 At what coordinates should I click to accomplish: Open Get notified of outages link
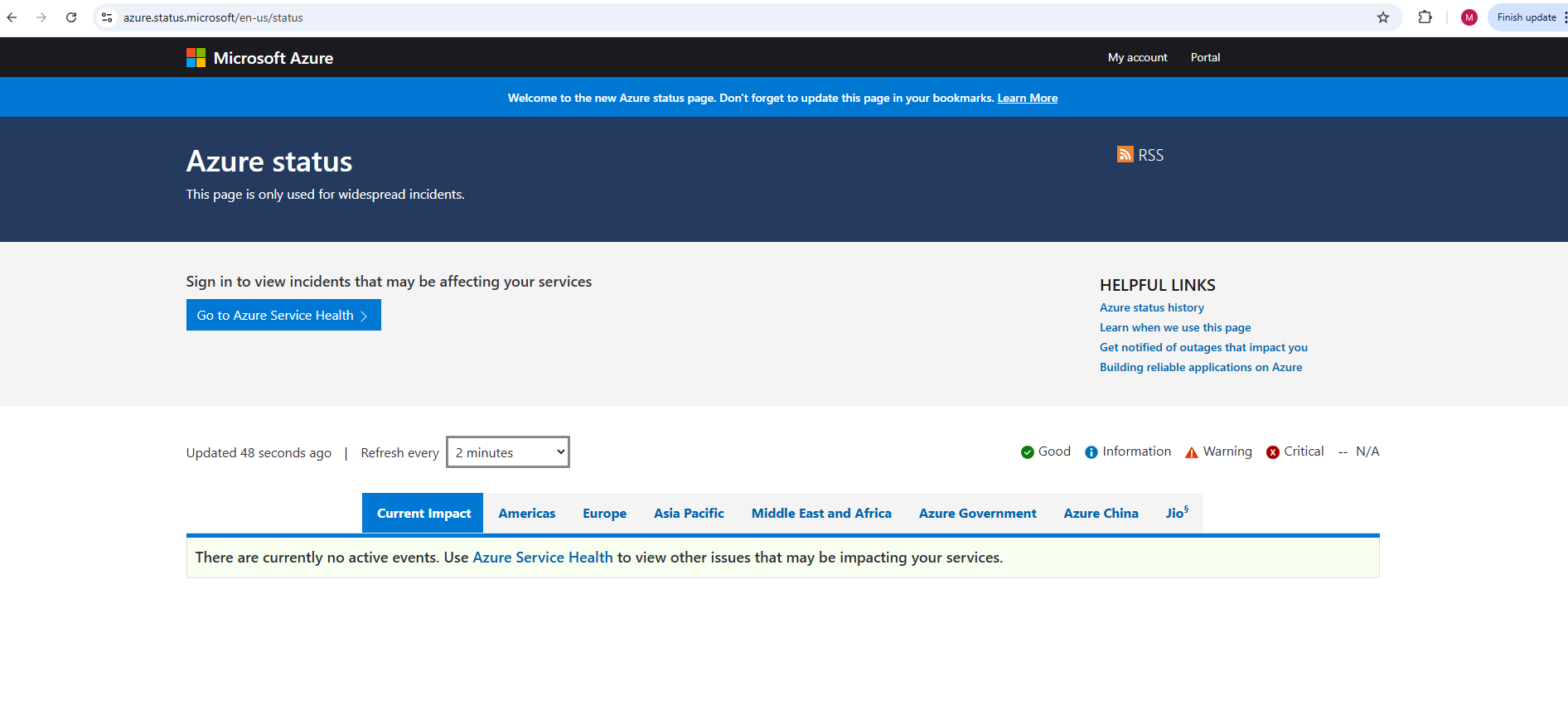1203,347
